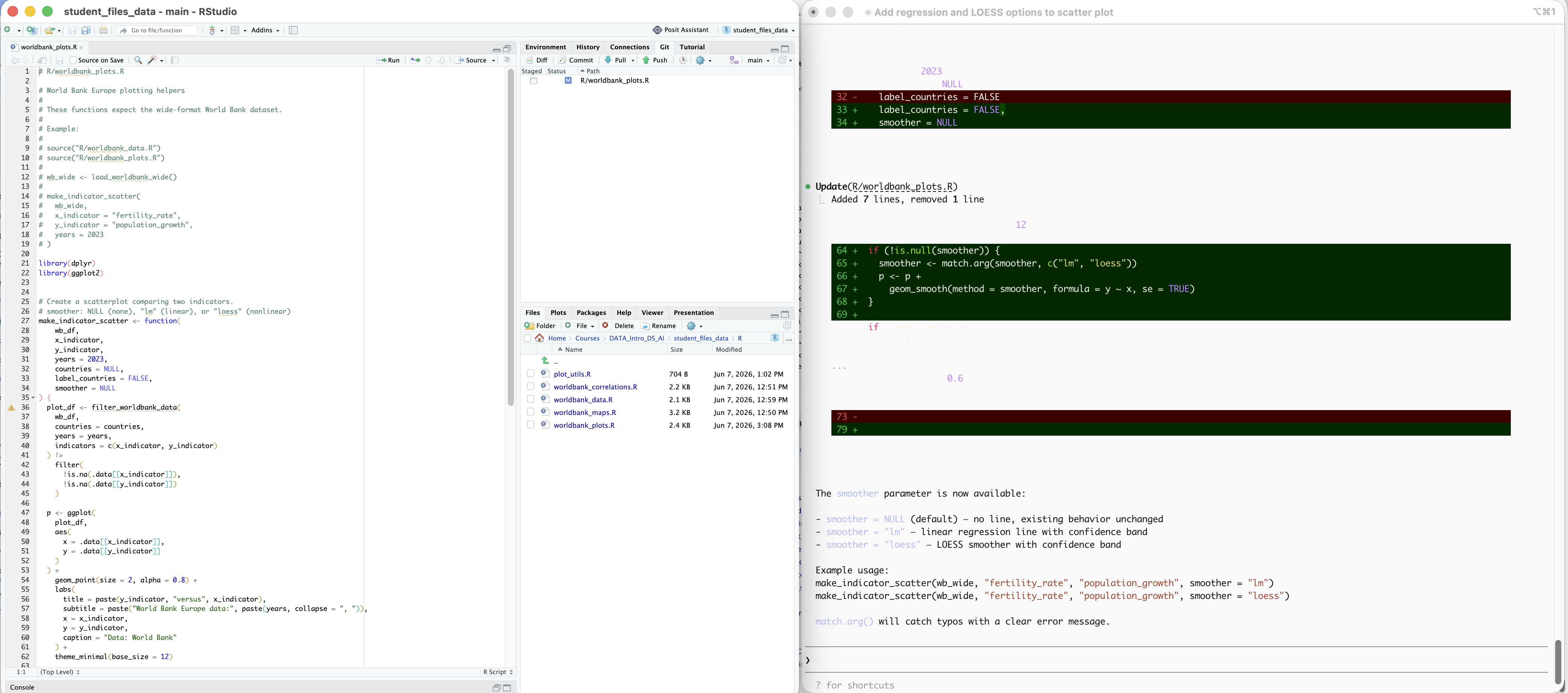The width and height of the screenshot is (1568, 693).
Task: Open the student_files_data project dropdown
Action: coord(758,30)
